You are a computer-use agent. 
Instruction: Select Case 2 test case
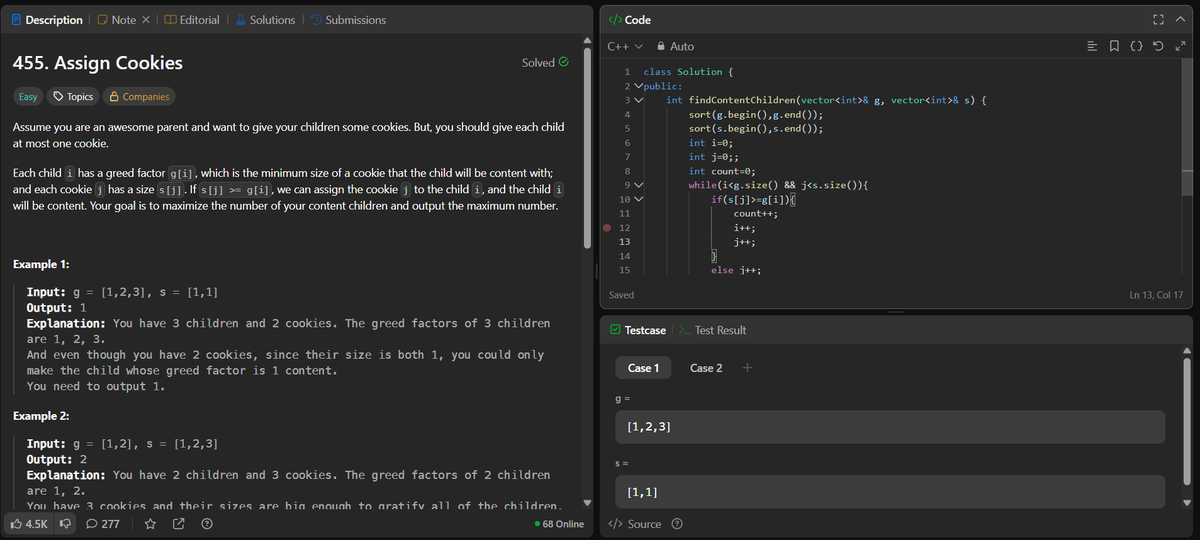706,368
